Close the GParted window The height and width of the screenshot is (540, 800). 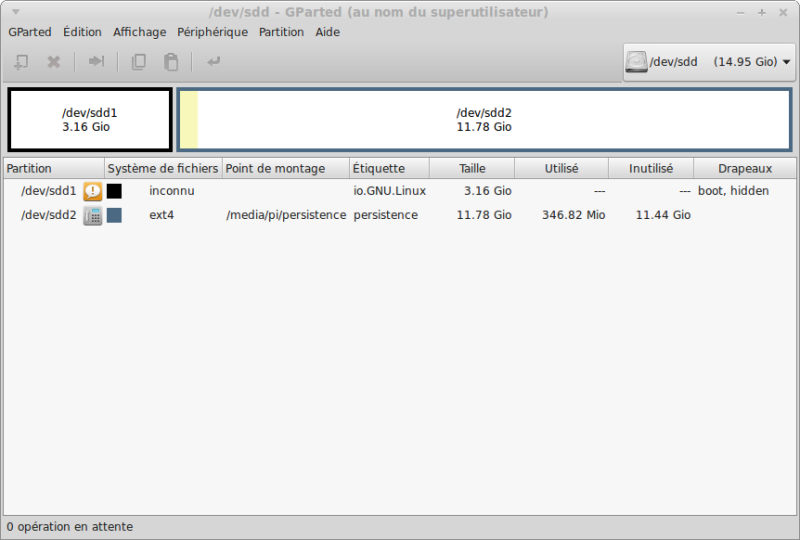point(783,12)
